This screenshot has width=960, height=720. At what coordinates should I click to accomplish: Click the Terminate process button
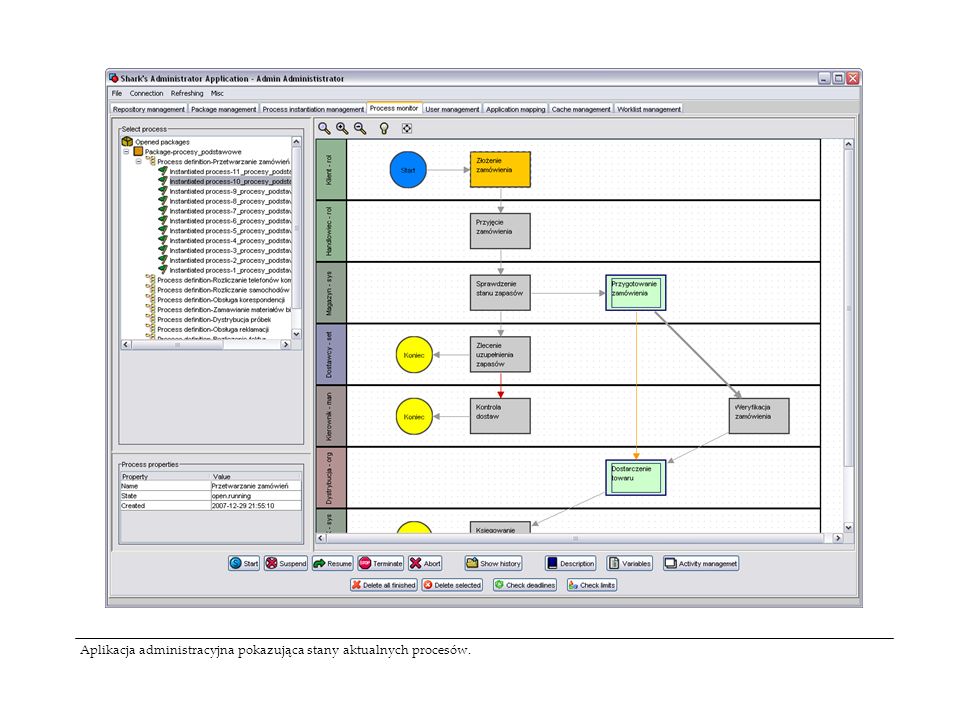(381, 563)
